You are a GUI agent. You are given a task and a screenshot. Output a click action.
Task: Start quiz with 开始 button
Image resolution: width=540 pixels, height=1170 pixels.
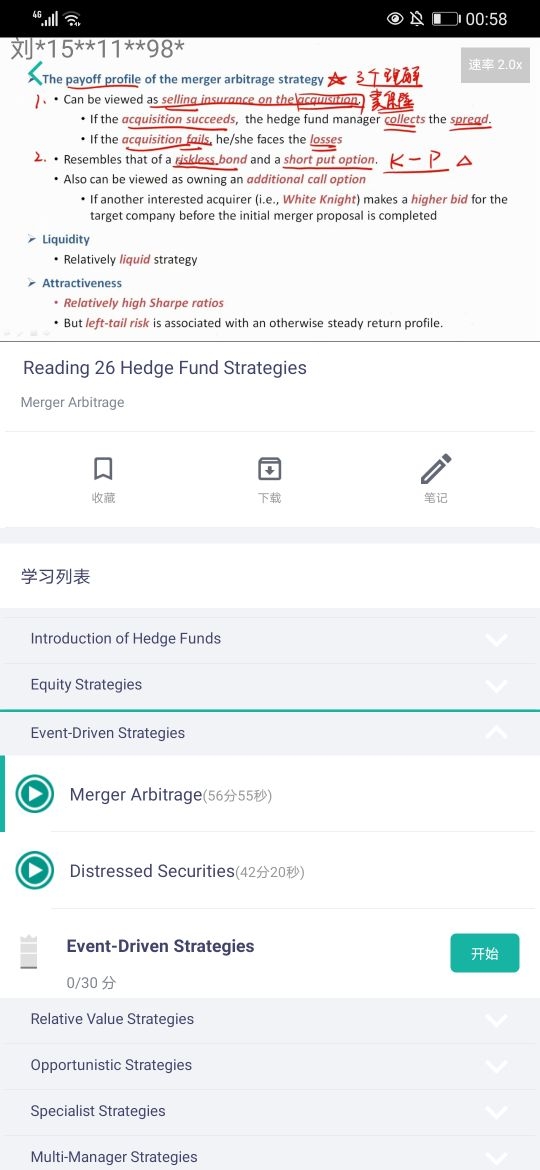tap(485, 953)
